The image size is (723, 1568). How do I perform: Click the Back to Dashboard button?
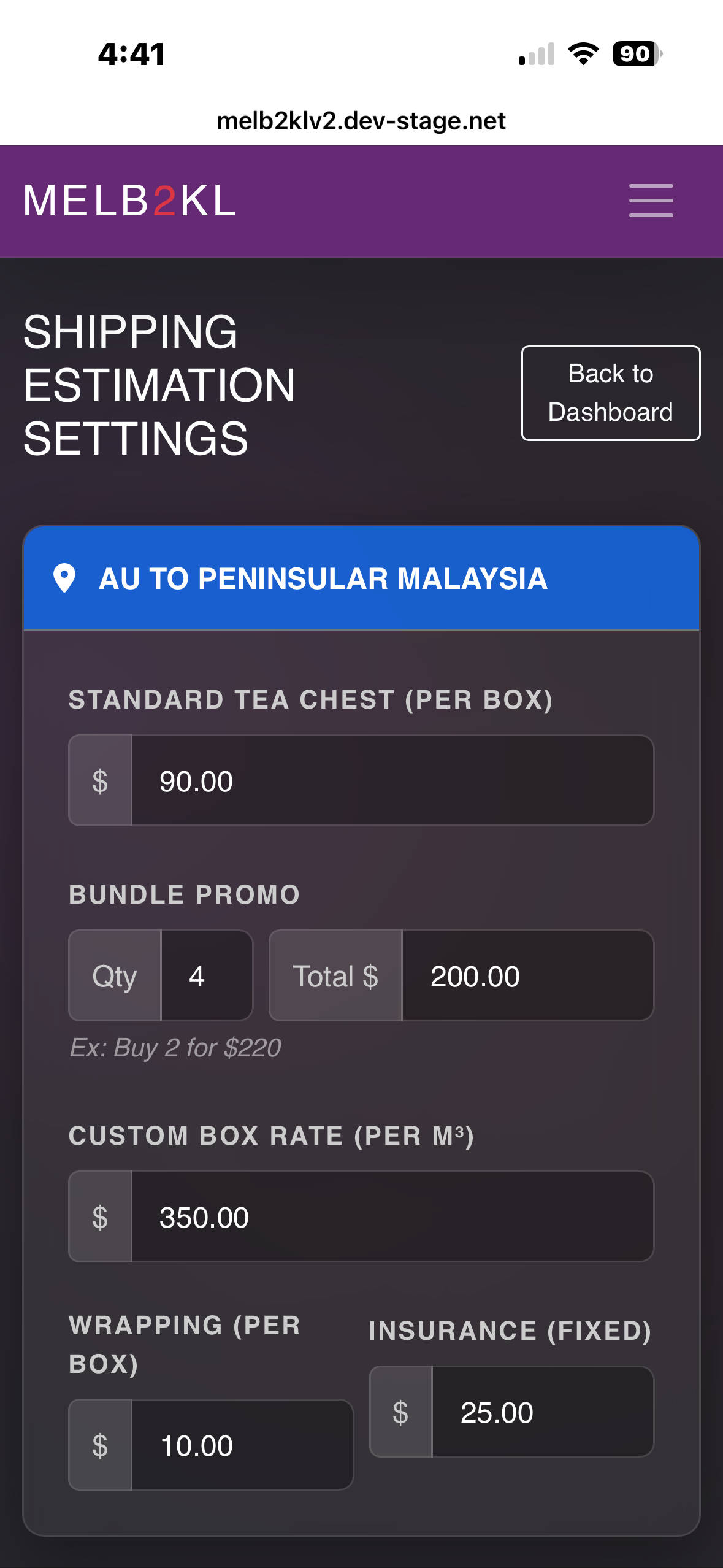[610, 393]
